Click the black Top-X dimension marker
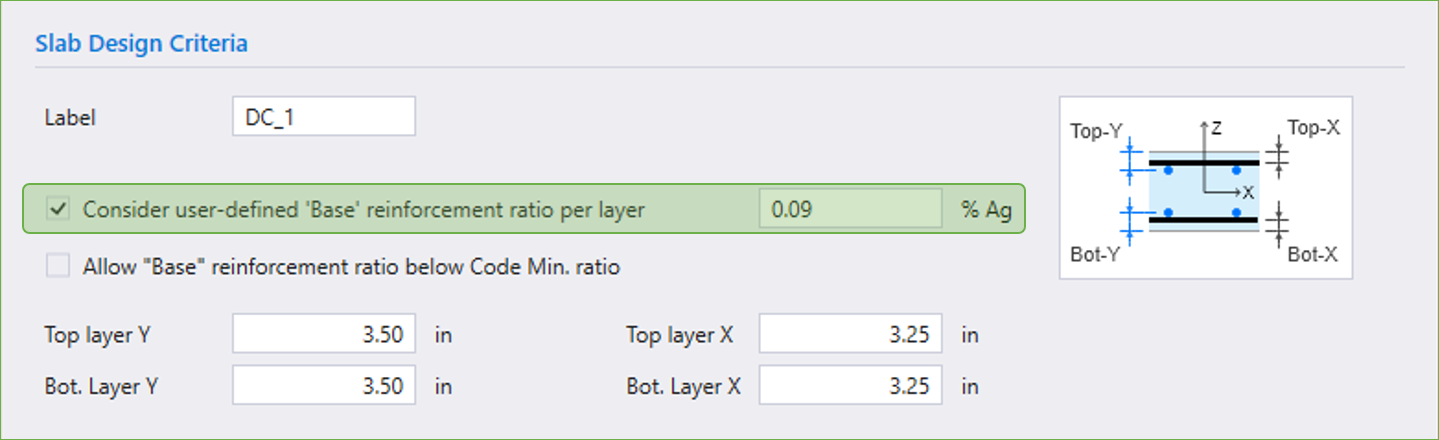 click(x=1277, y=156)
